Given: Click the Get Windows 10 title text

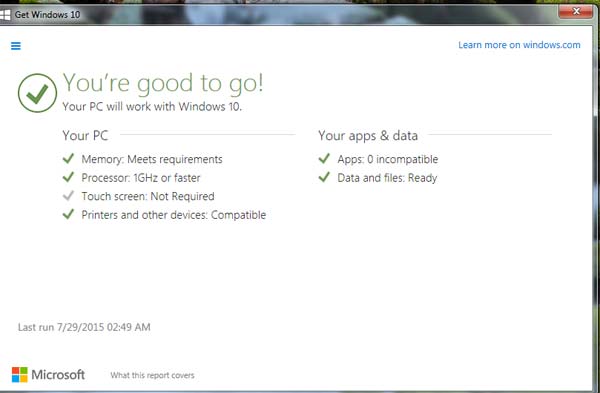Looking at the screenshot, I should coord(47,15).
